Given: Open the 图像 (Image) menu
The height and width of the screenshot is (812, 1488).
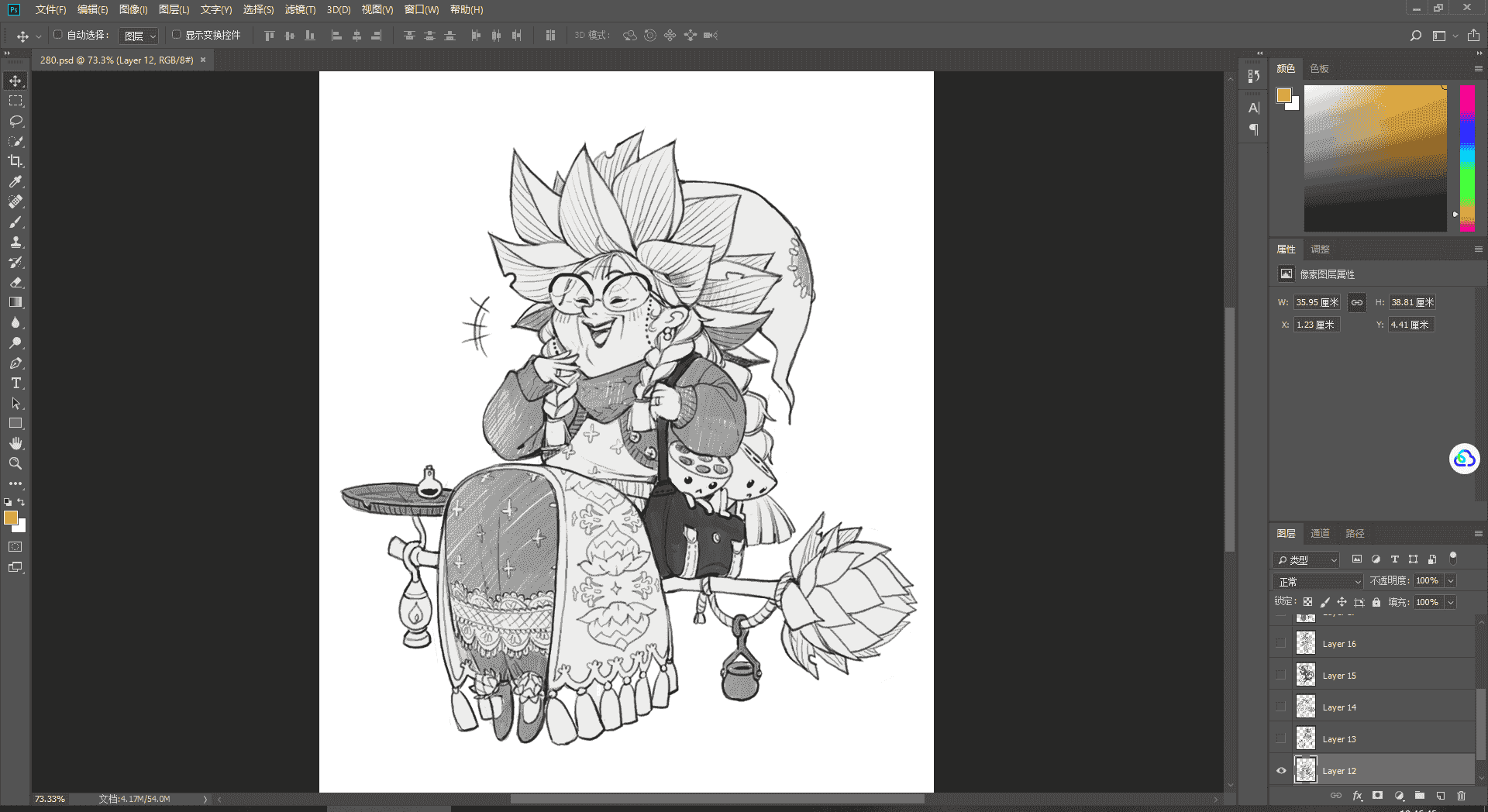Looking at the screenshot, I should pos(133,9).
